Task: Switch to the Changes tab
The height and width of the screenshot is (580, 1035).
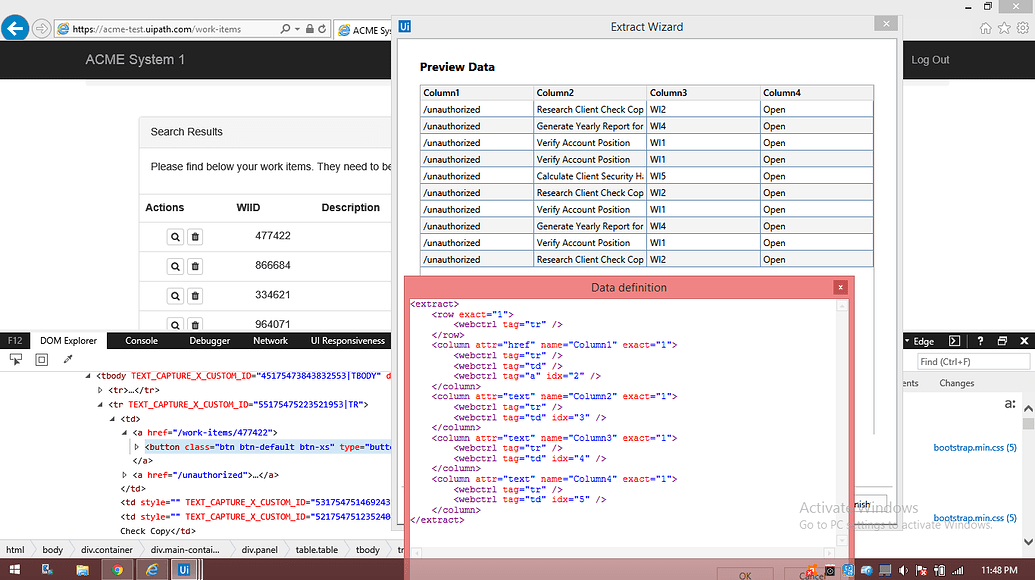Action: (956, 382)
